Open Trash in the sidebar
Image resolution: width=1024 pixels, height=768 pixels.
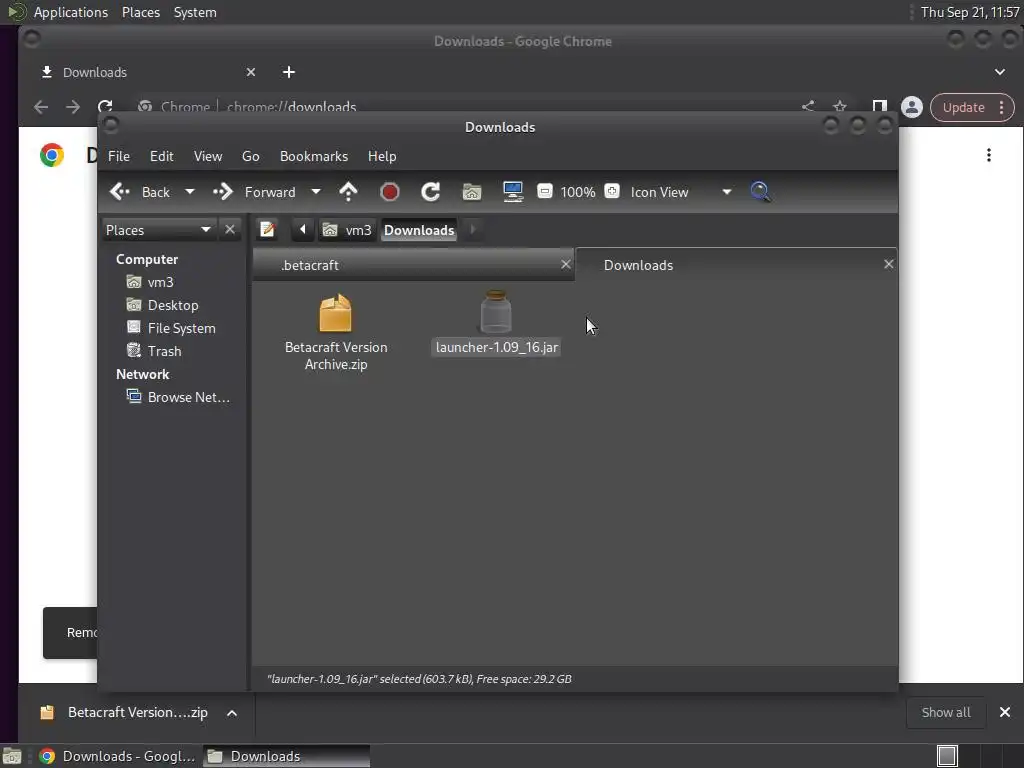coord(154,351)
